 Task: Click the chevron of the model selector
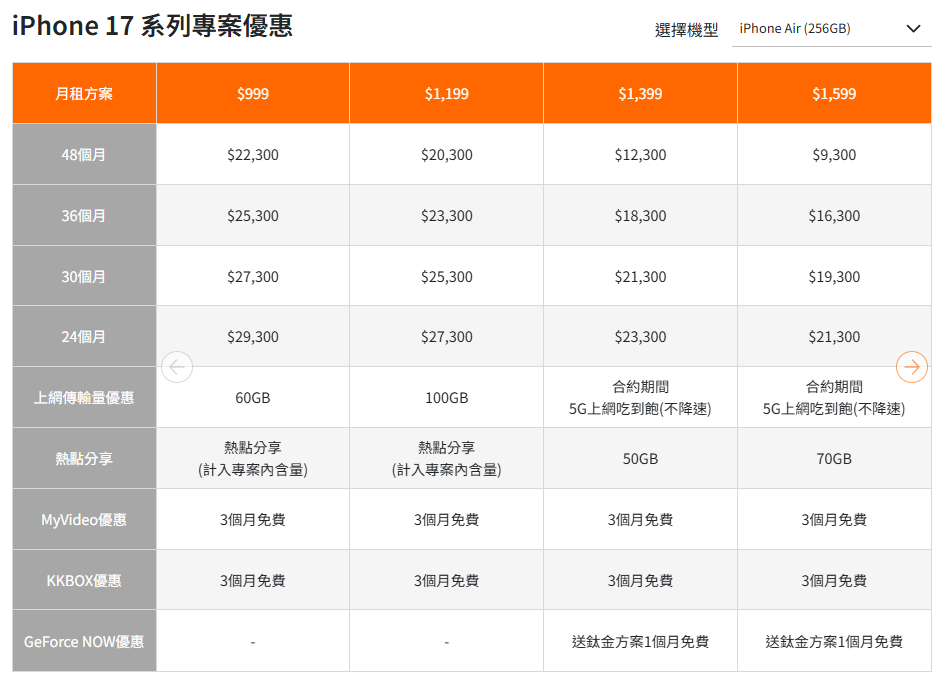pyautogui.click(x=912, y=29)
